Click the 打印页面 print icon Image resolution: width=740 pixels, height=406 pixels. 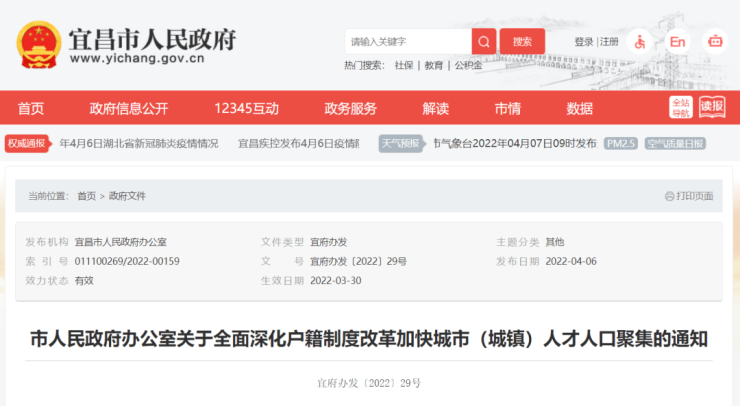click(669, 196)
